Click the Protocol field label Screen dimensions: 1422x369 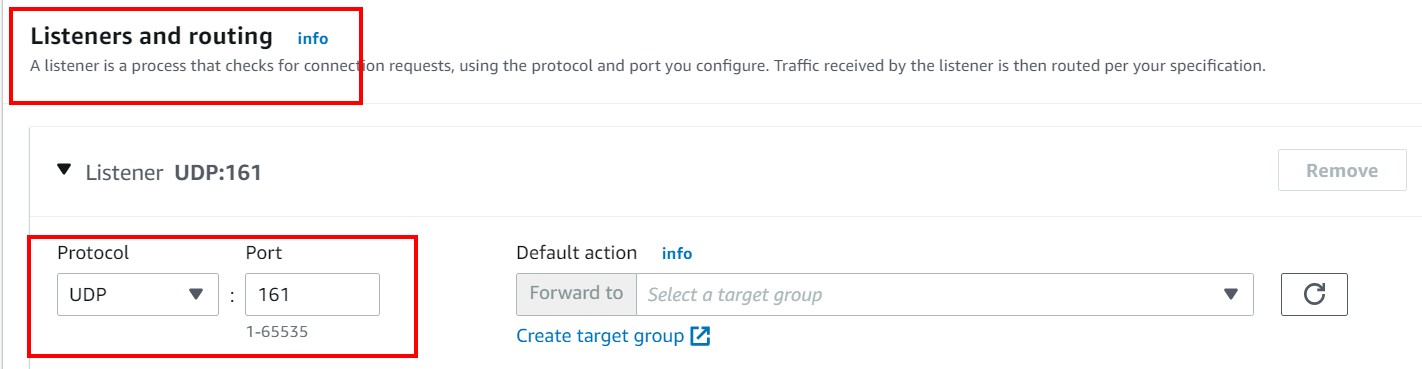tap(93, 253)
